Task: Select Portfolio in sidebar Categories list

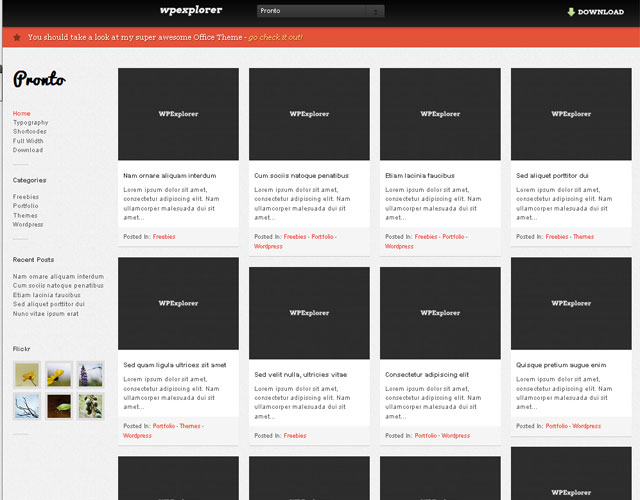Action: pyautogui.click(x=25, y=206)
